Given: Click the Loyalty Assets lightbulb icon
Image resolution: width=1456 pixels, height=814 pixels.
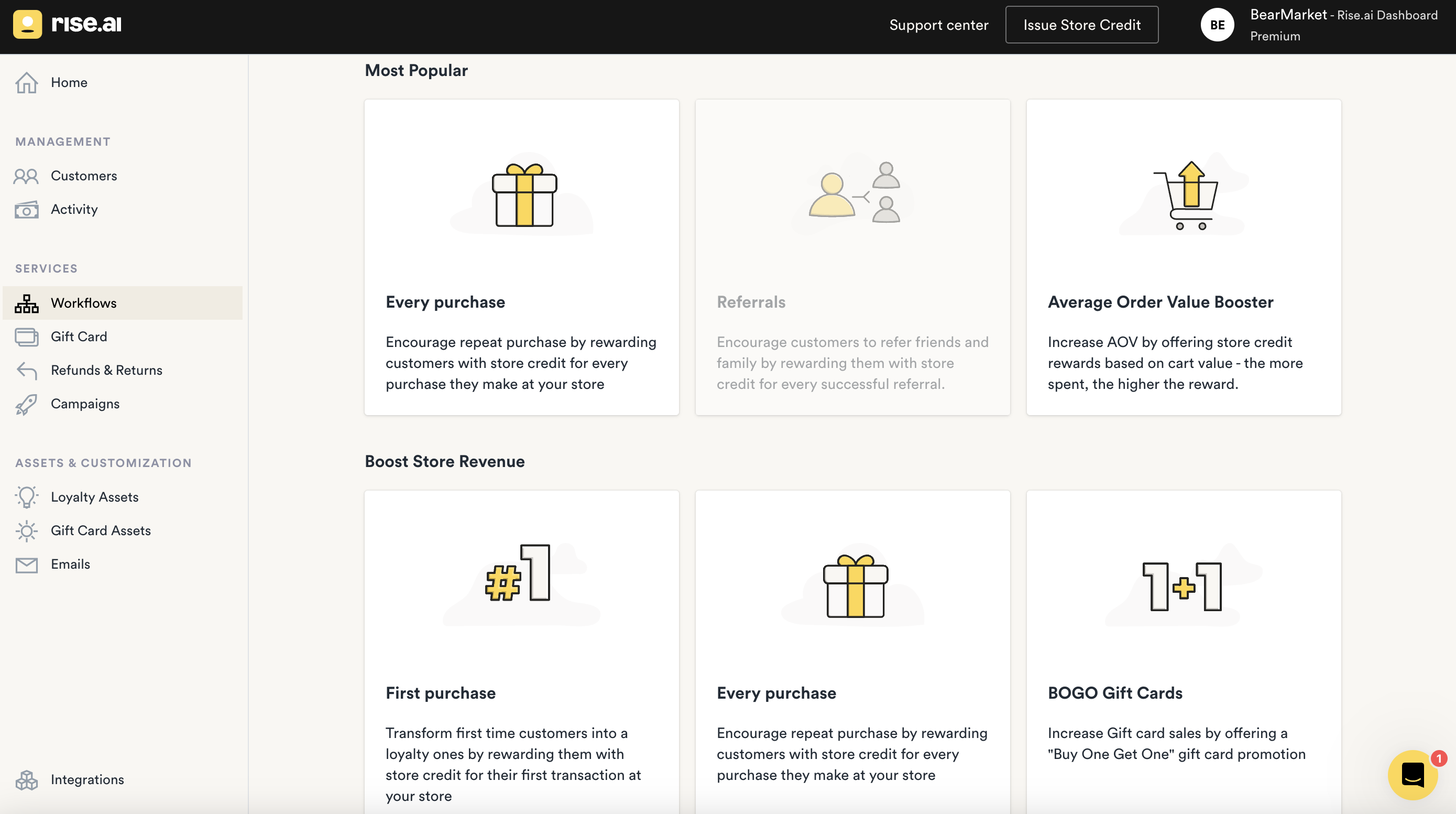Looking at the screenshot, I should [26, 497].
